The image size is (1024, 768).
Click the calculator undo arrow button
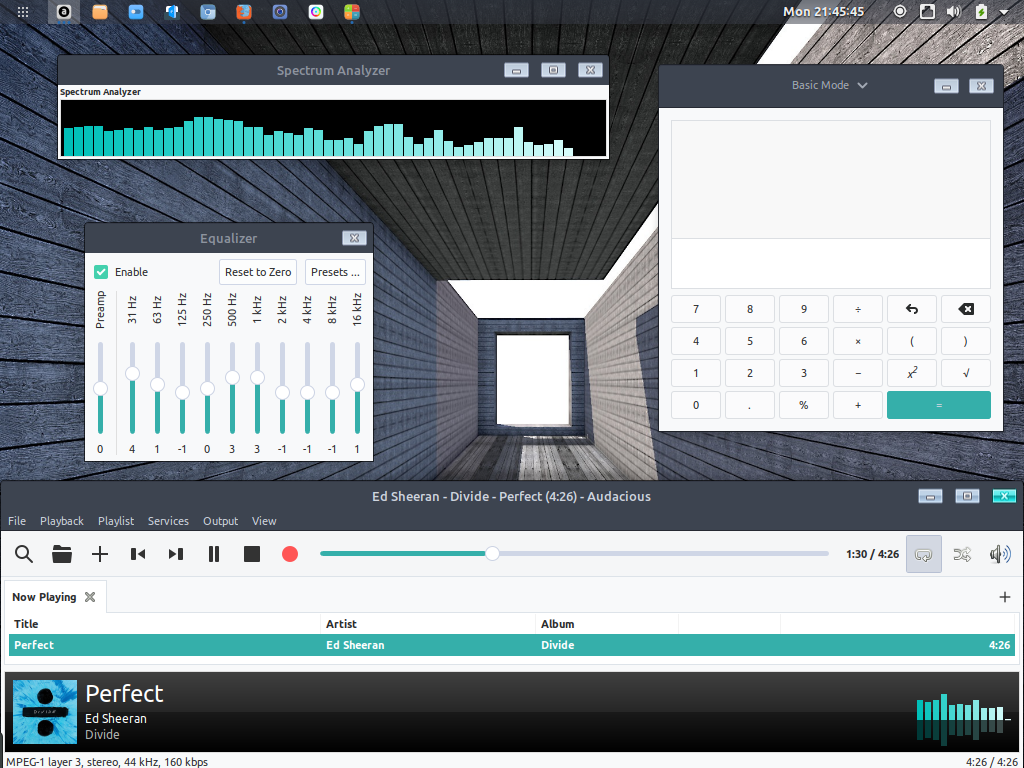912,309
